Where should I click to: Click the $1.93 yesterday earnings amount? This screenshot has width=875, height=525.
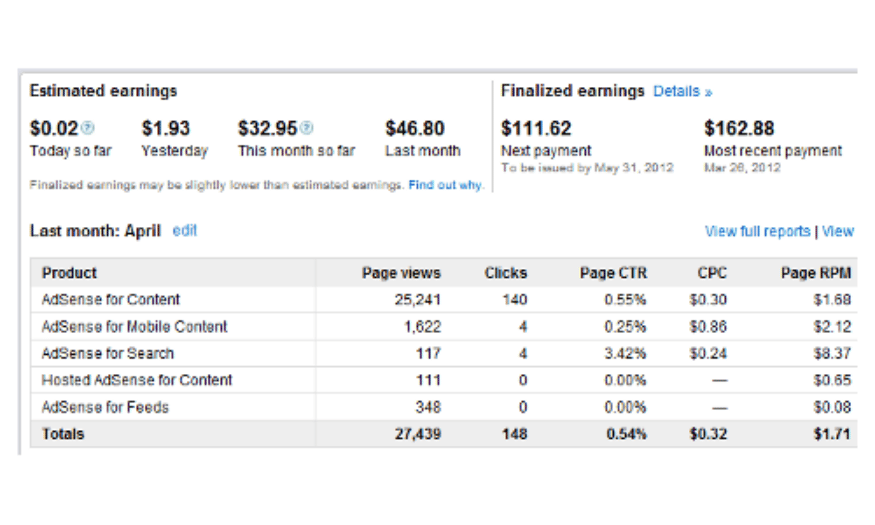coord(166,128)
